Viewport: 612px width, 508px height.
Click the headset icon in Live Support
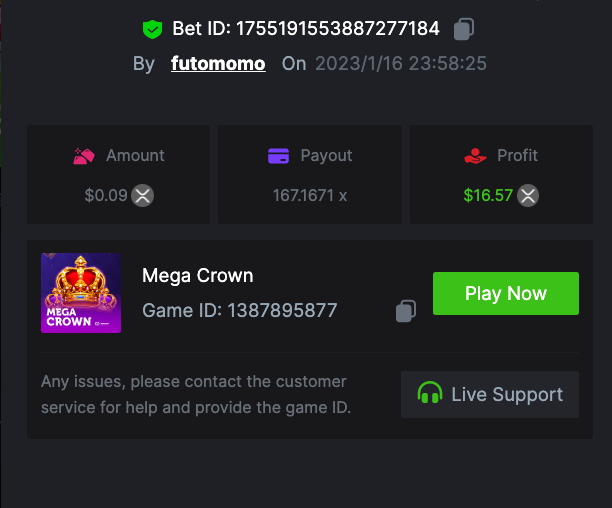point(430,394)
